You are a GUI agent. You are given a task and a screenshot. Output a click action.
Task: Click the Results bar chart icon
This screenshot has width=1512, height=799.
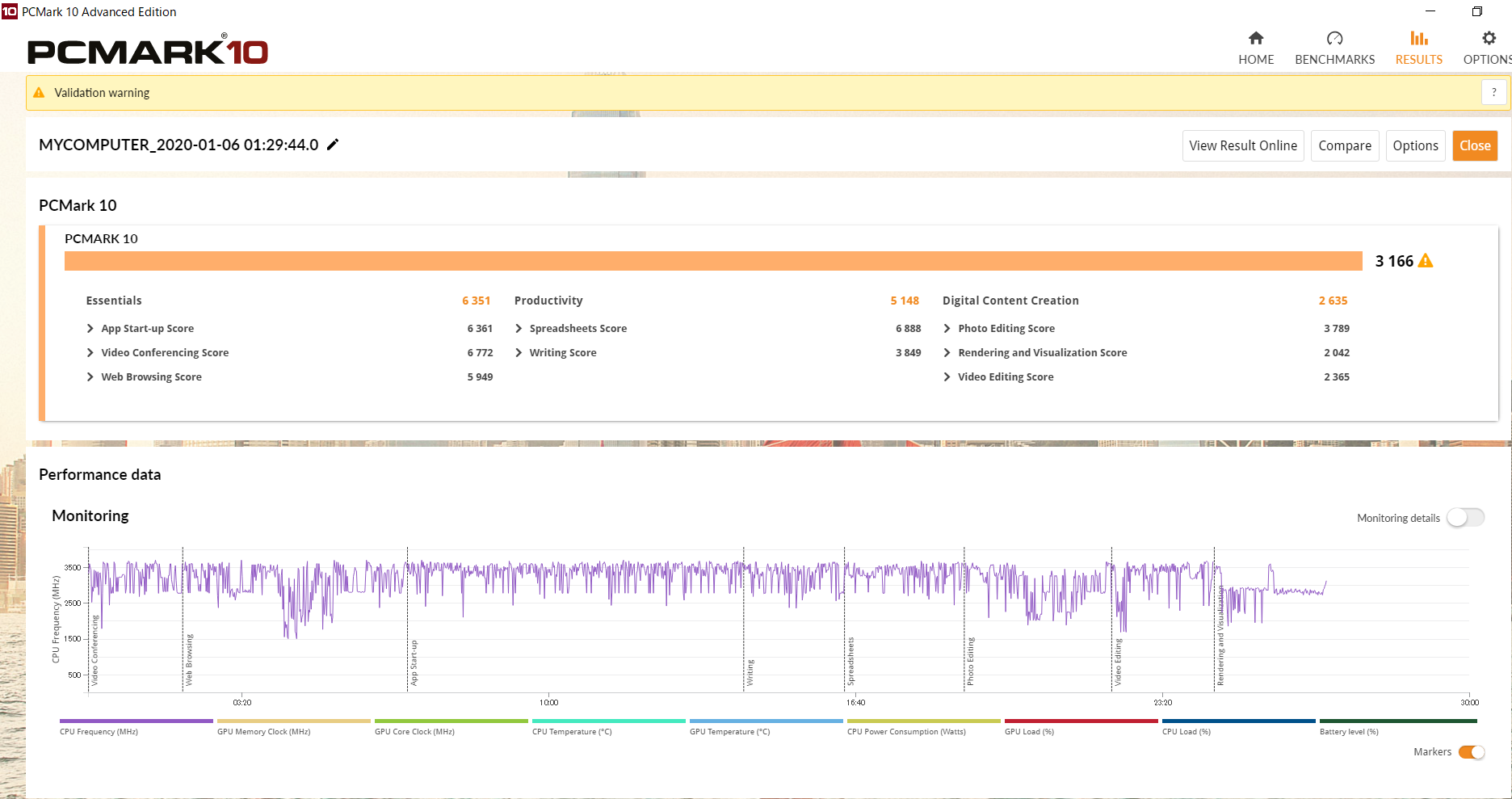[1419, 38]
